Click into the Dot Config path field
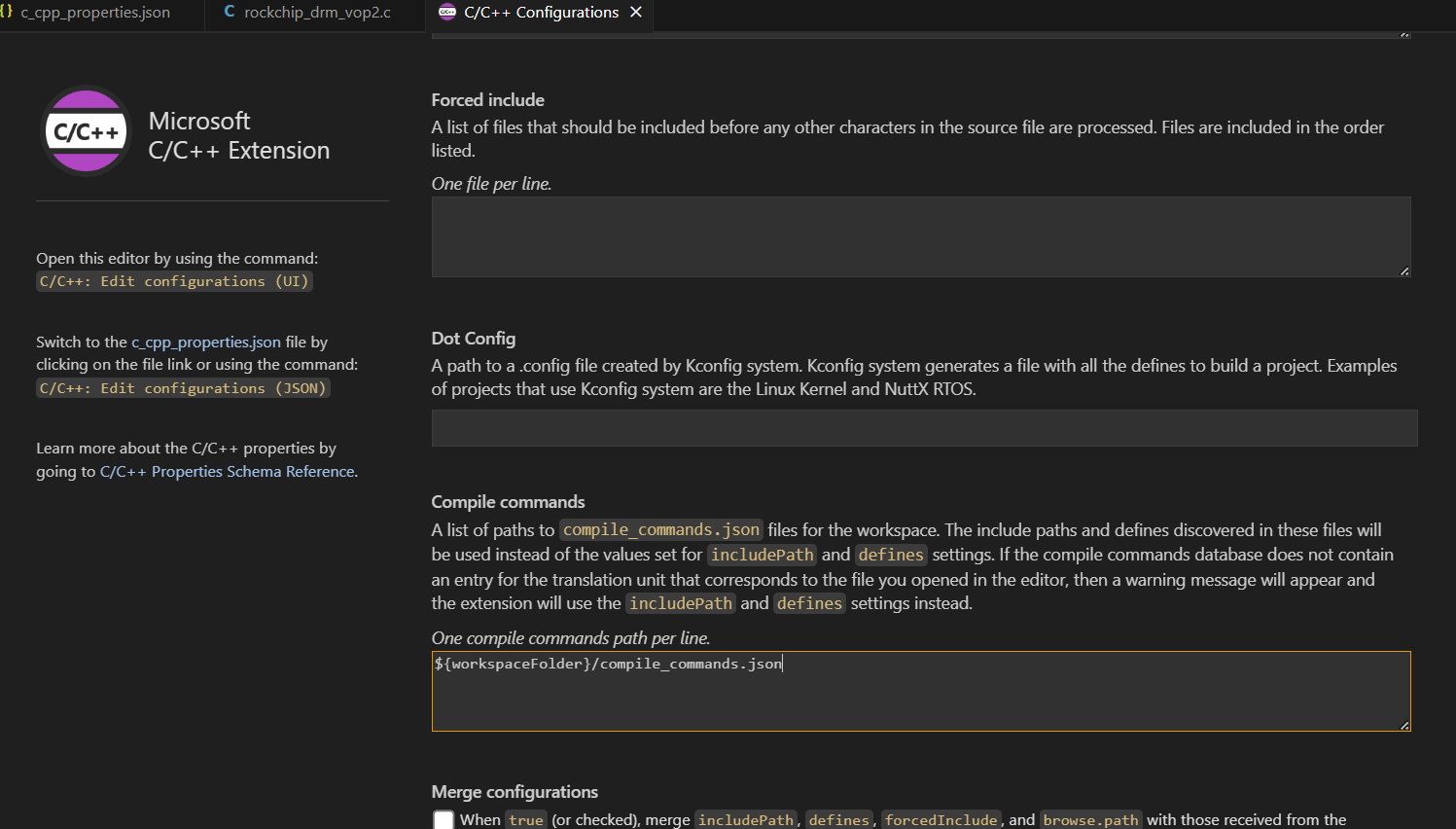Screen dimensions: 1456x829 [x=924, y=428]
